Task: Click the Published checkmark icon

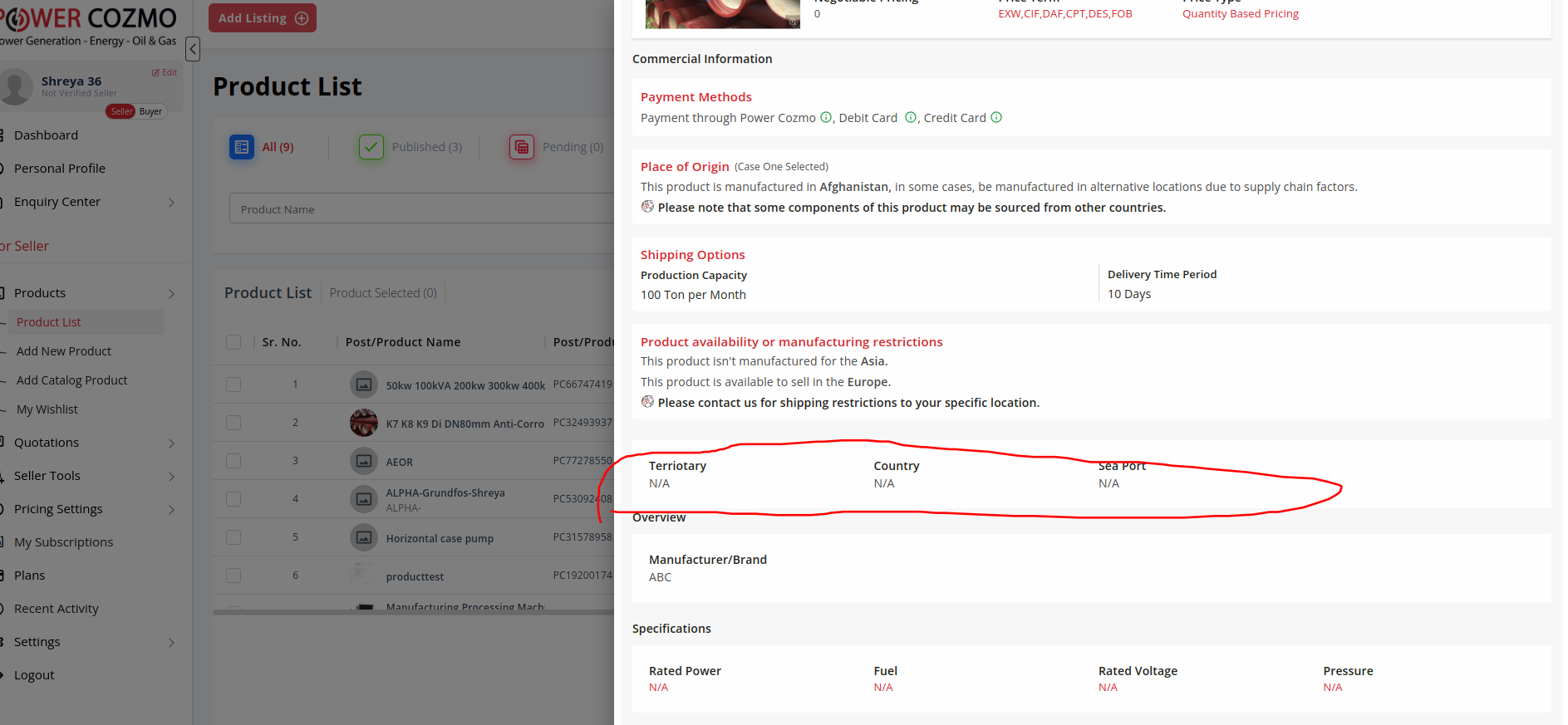Action: pyautogui.click(x=371, y=147)
